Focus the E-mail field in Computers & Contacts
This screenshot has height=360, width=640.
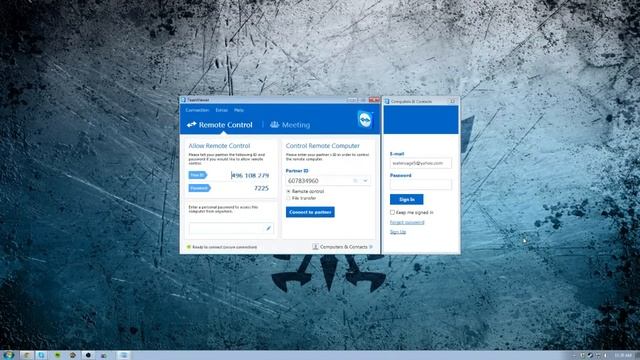pos(421,163)
